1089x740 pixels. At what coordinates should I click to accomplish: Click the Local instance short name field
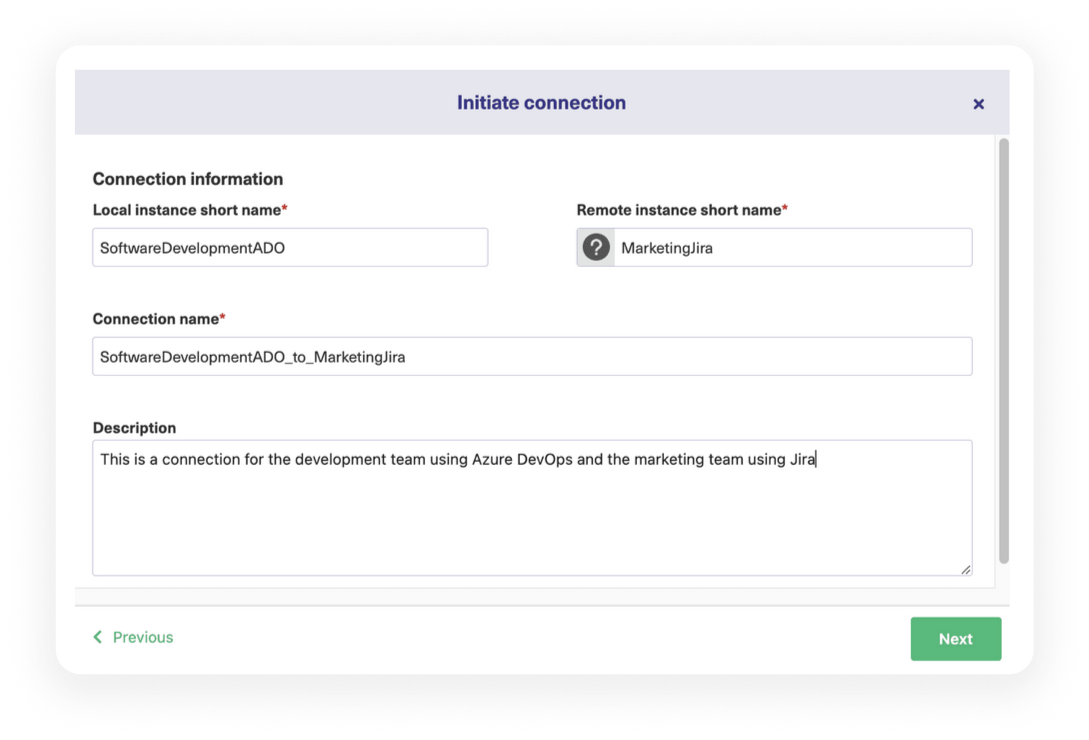tap(290, 247)
